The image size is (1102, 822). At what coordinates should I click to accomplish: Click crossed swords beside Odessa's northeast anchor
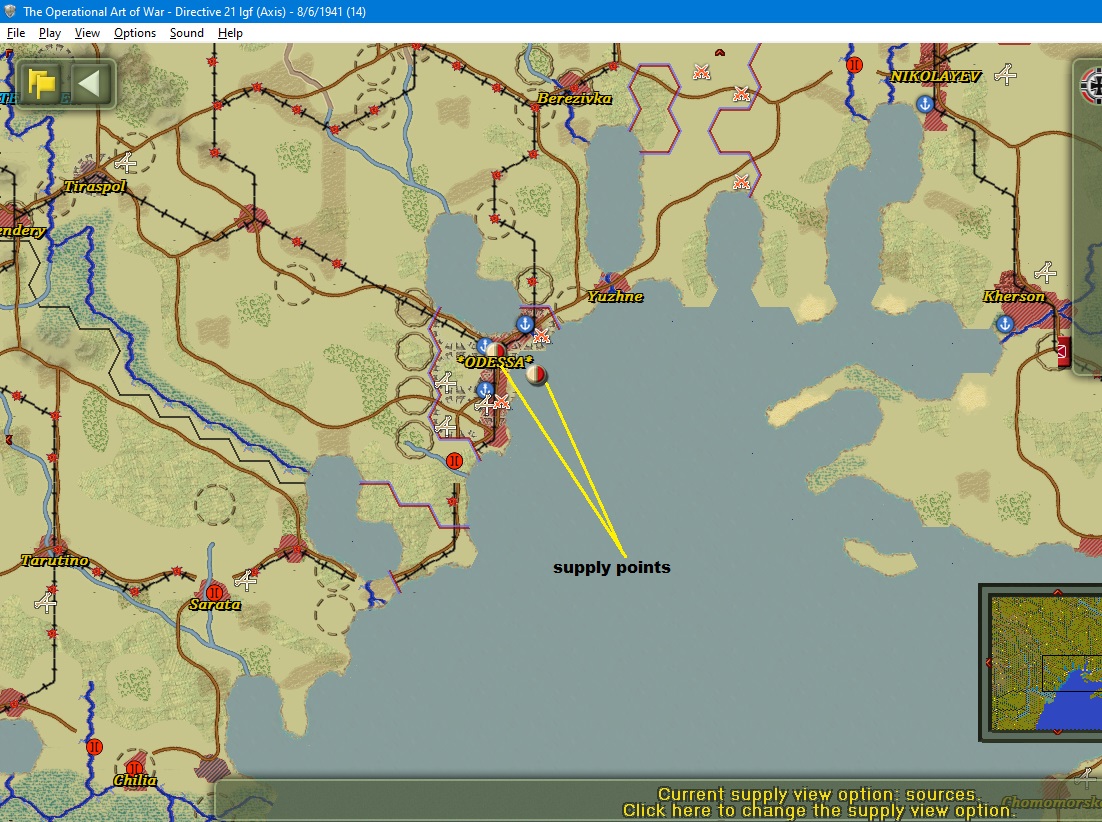point(540,337)
